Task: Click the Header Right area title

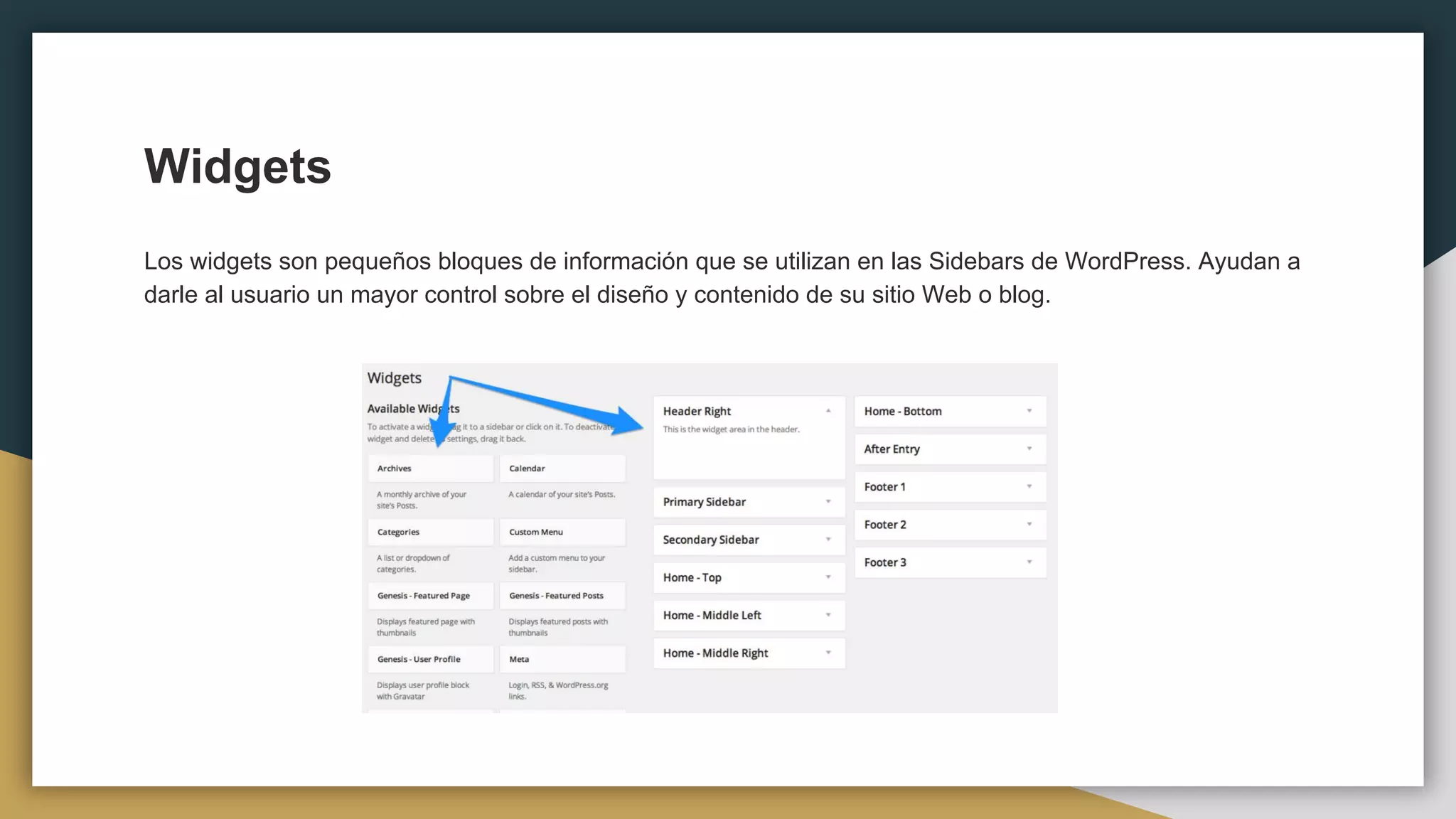Action: 697,411
